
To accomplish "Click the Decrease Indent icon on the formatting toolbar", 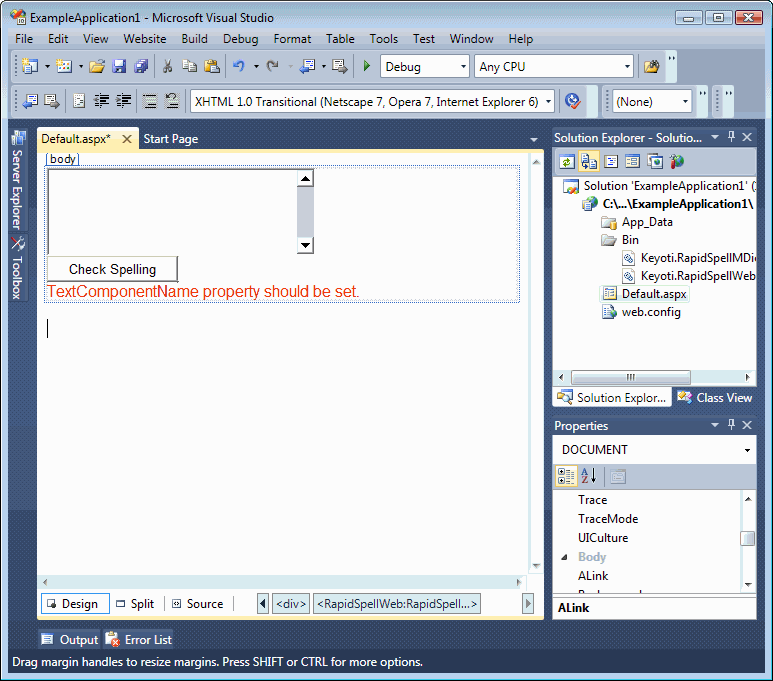I will pos(102,101).
